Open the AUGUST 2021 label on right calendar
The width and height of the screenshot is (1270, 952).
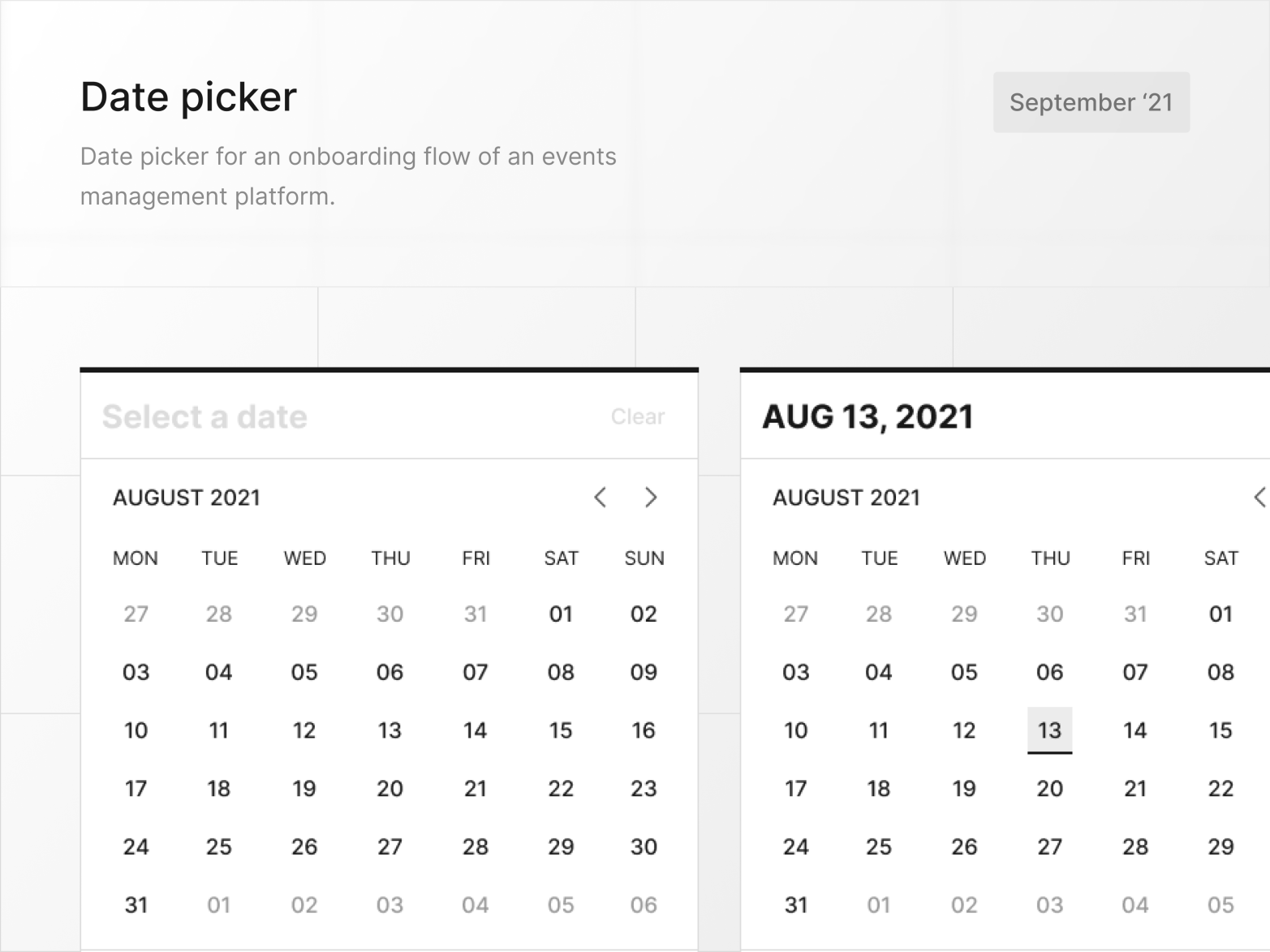(846, 498)
